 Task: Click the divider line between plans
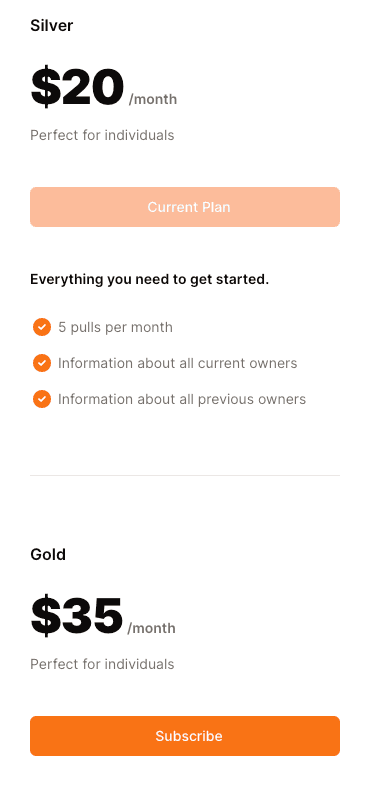coord(185,476)
